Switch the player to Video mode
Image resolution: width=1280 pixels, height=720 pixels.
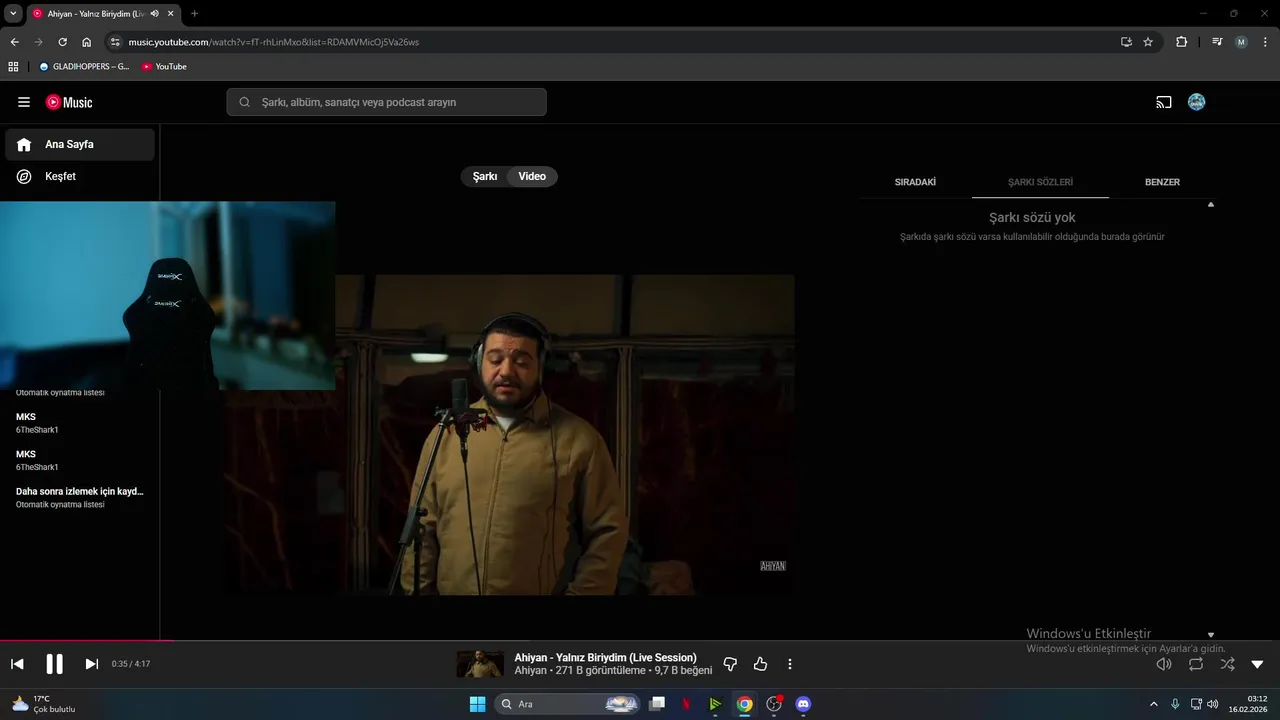[532, 176]
